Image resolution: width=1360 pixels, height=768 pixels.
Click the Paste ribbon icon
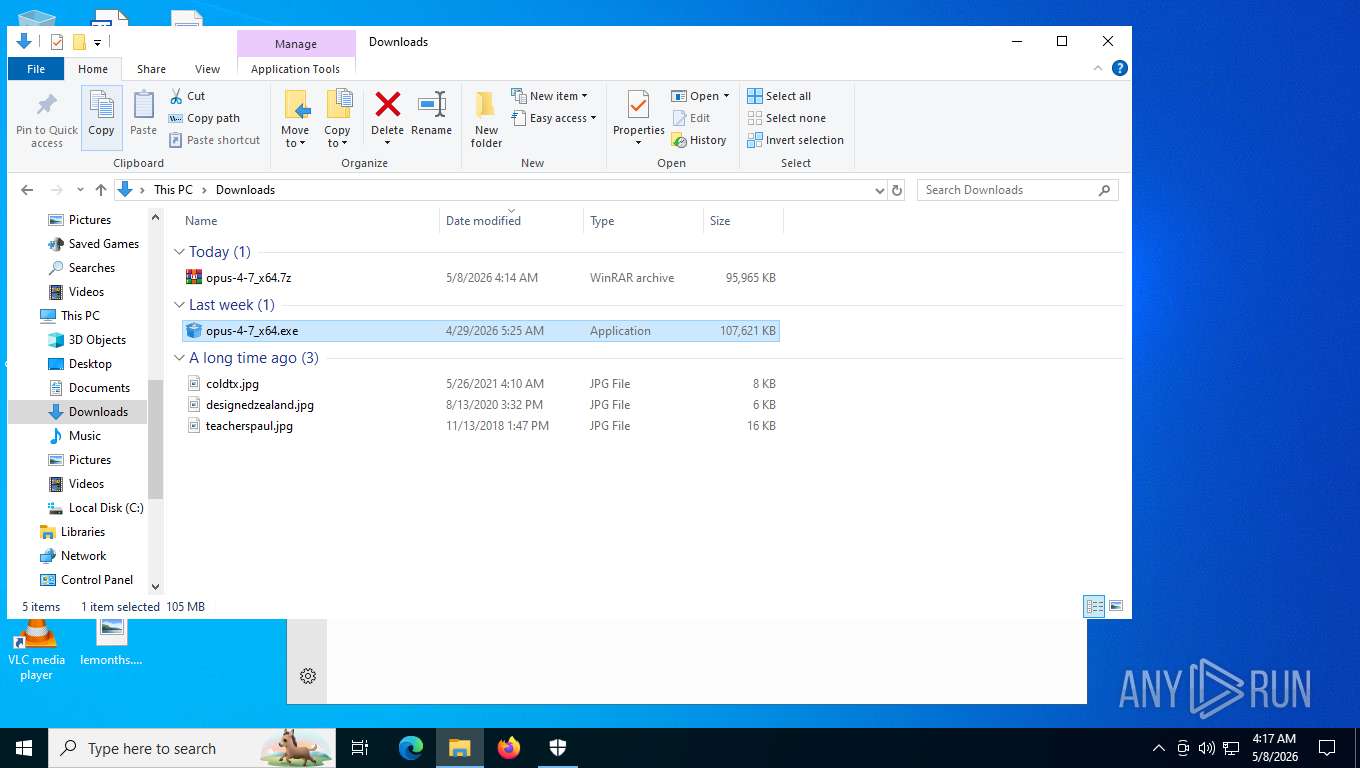(143, 105)
